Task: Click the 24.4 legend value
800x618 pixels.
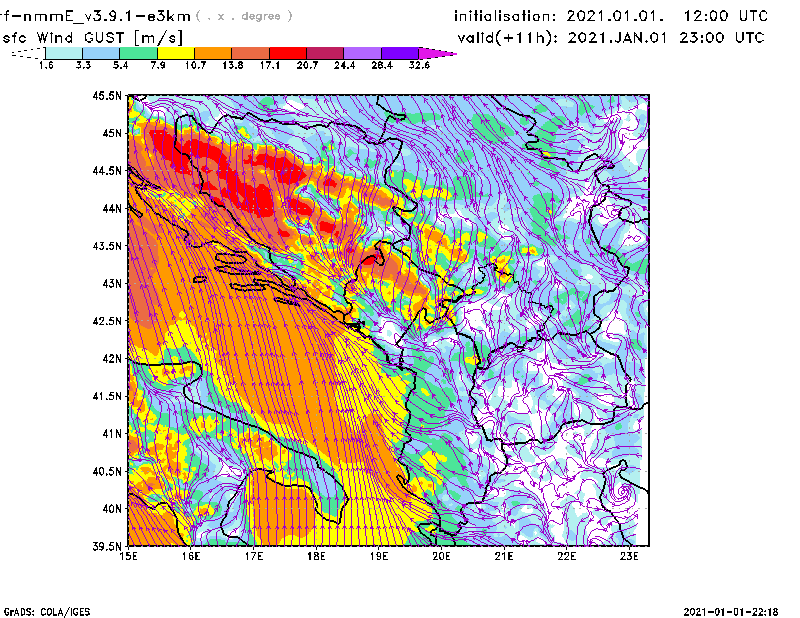Action: (x=344, y=65)
